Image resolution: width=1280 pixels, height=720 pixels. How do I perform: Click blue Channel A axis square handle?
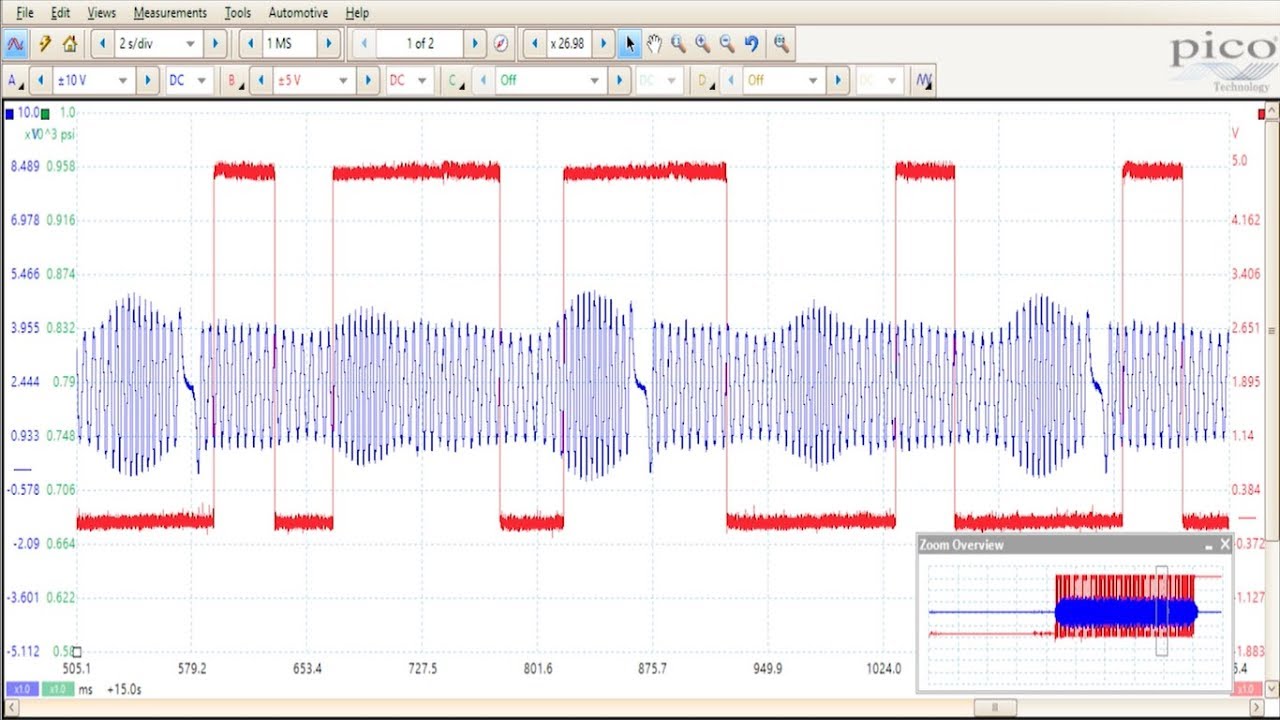10,113
